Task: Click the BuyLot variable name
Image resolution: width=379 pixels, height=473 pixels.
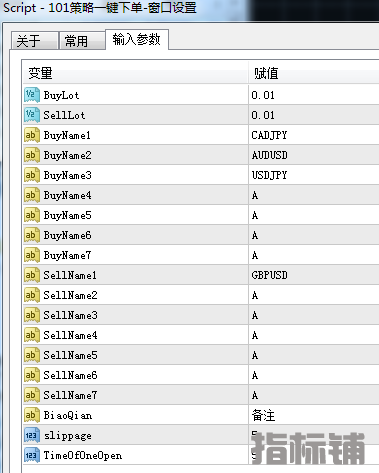Action: coord(61,96)
